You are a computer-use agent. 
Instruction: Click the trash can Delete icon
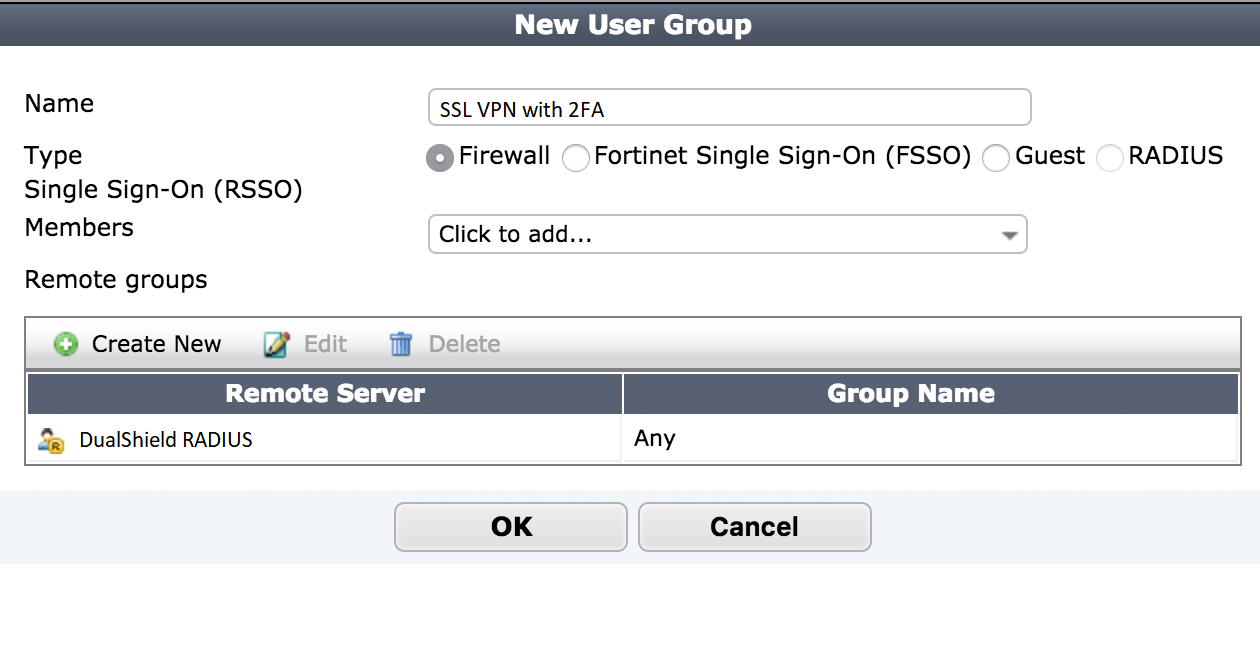click(x=401, y=345)
